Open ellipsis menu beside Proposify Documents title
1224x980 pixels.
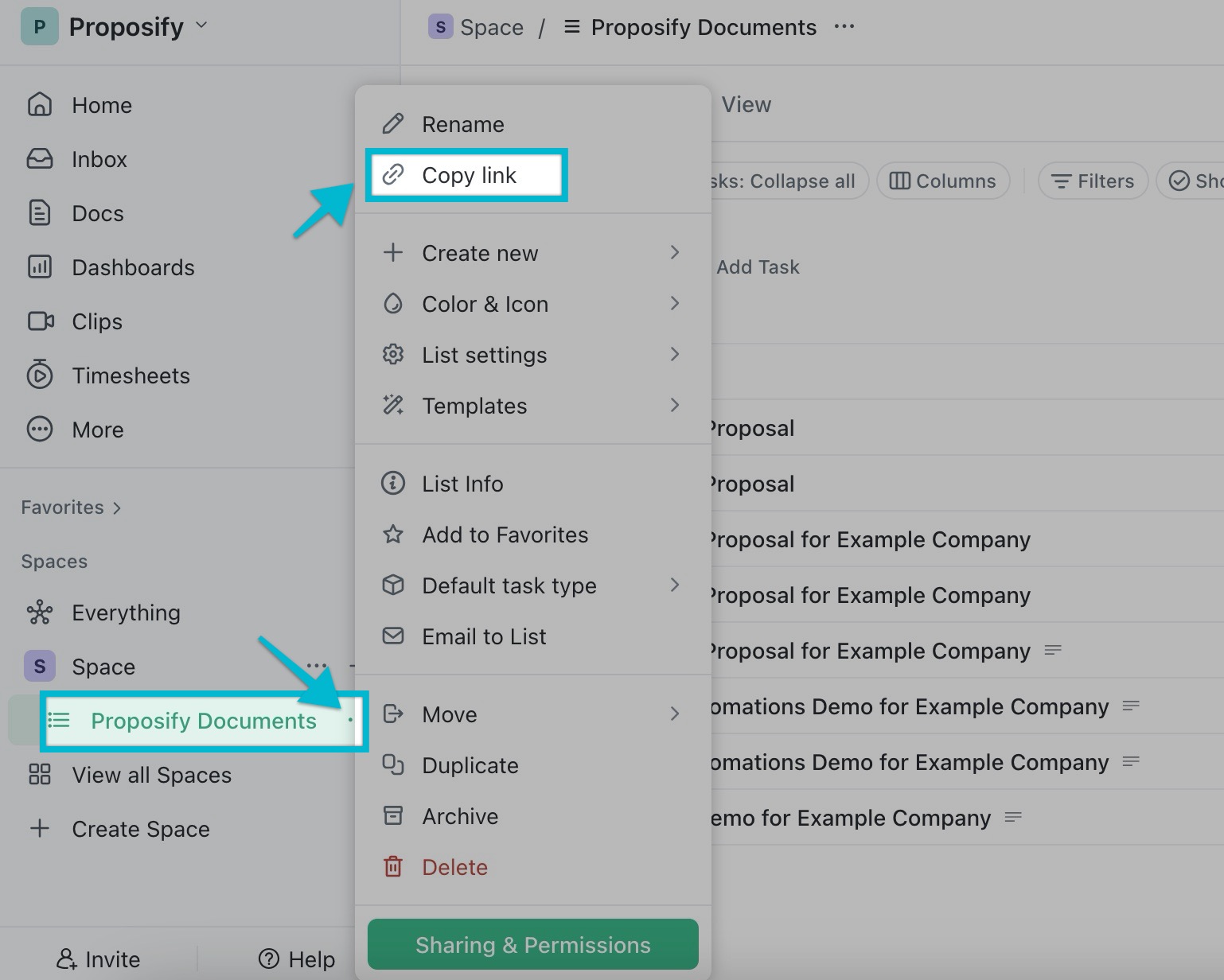point(844,27)
